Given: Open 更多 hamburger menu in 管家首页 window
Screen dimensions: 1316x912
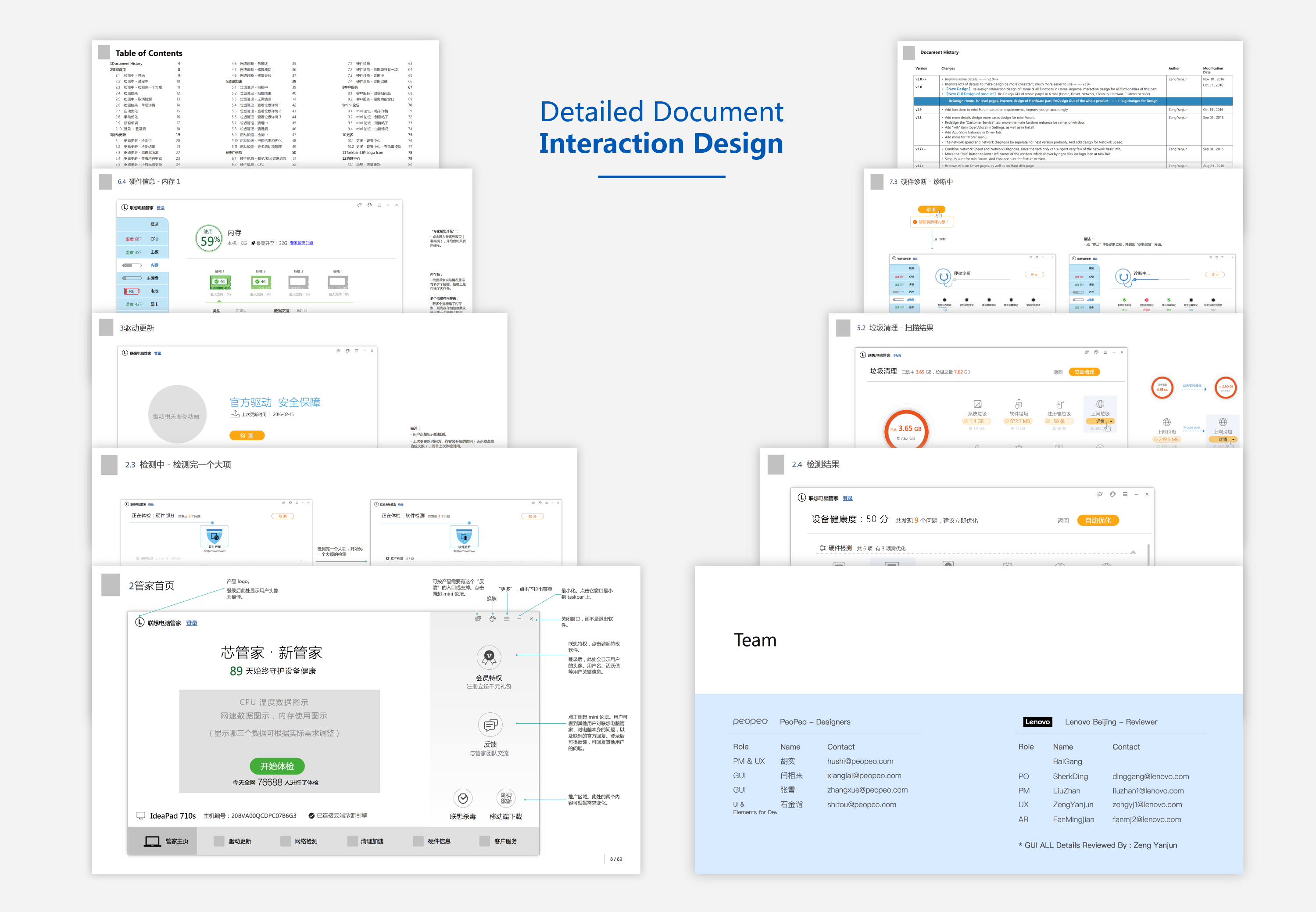Looking at the screenshot, I should coord(507,619).
